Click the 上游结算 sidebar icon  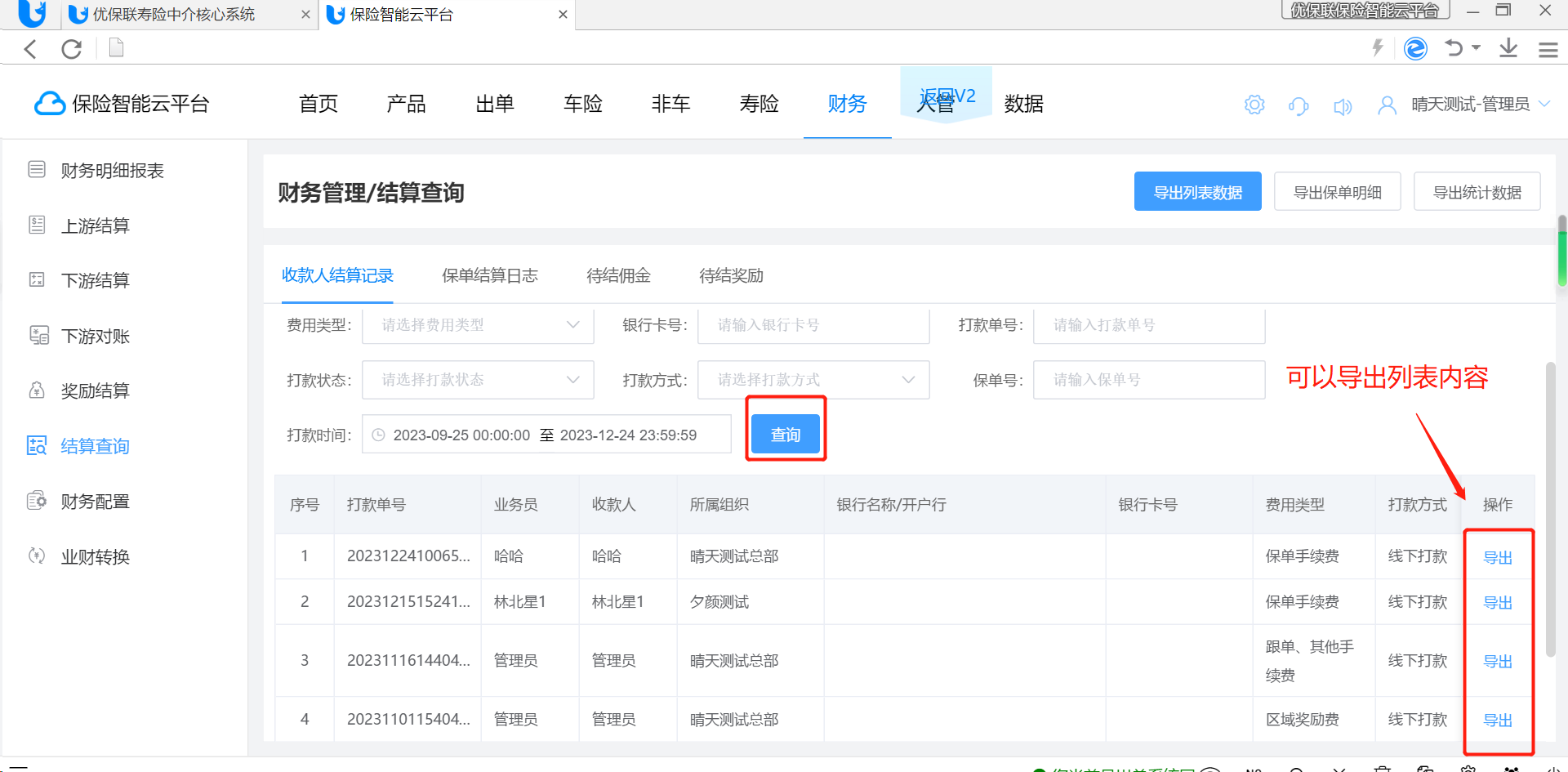pyautogui.click(x=37, y=225)
